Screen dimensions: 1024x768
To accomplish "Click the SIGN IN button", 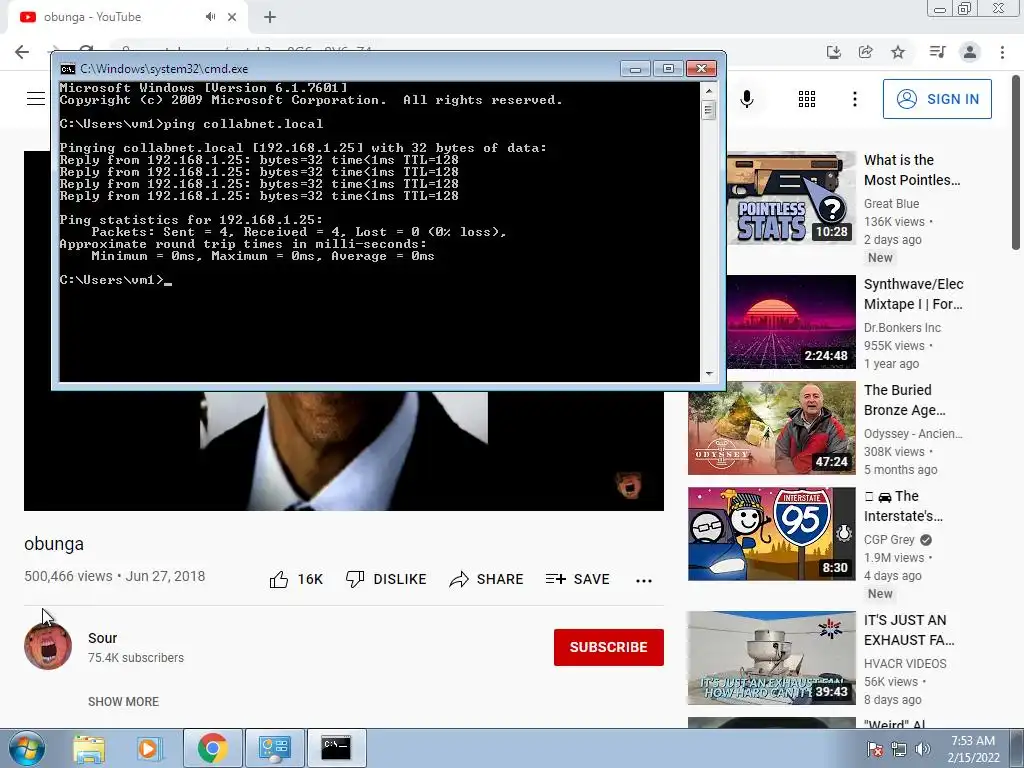I will 937,99.
